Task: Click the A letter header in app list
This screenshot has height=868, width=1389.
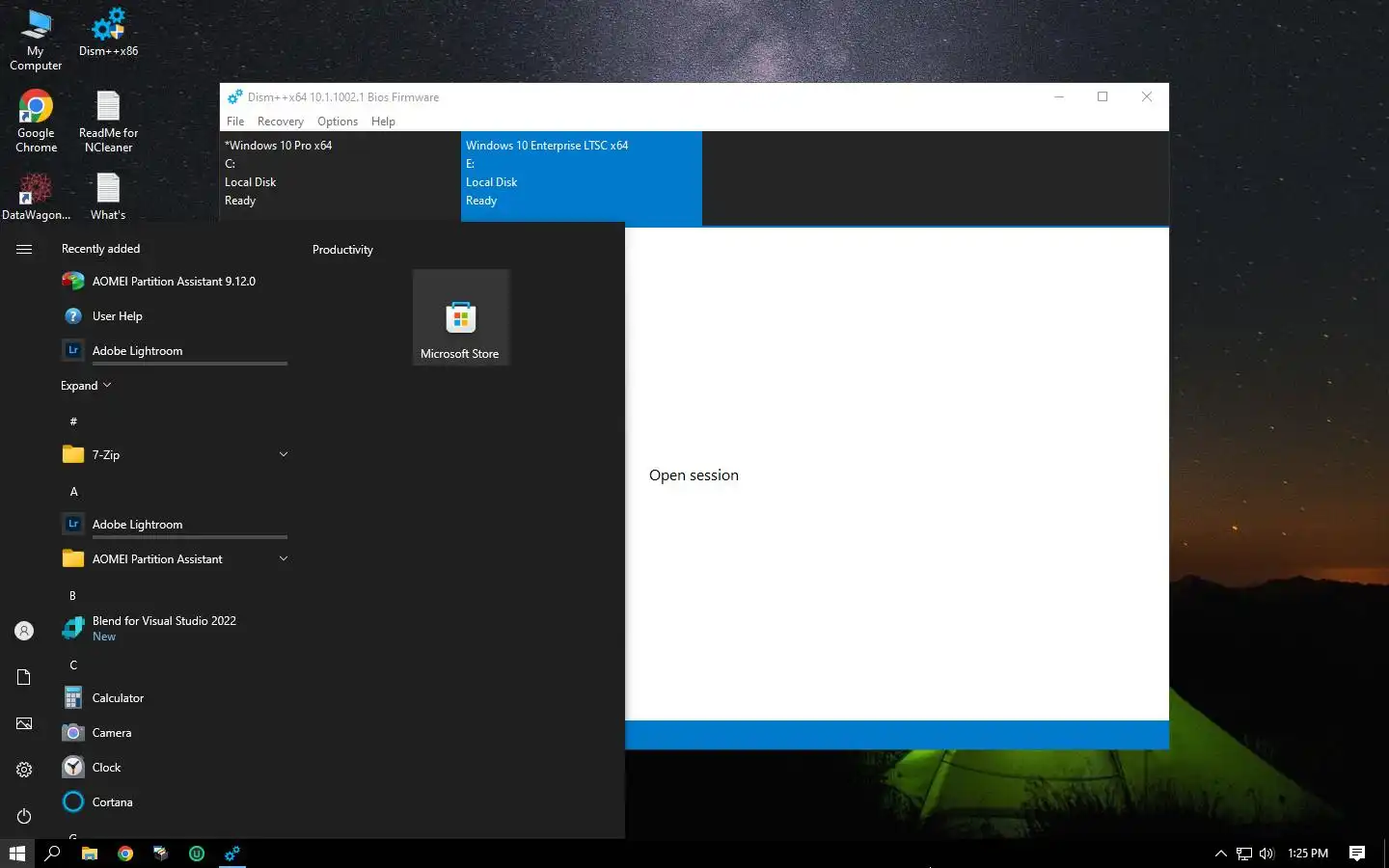Action: pyautogui.click(x=73, y=492)
